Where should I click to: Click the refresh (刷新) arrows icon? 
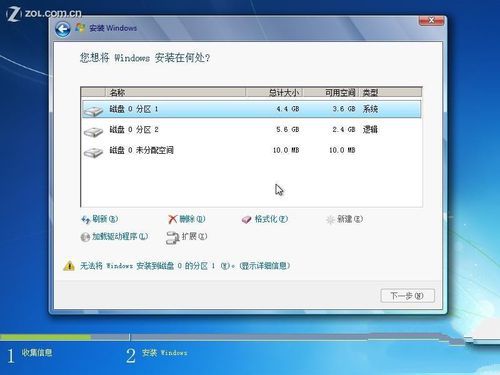point(86,219)
